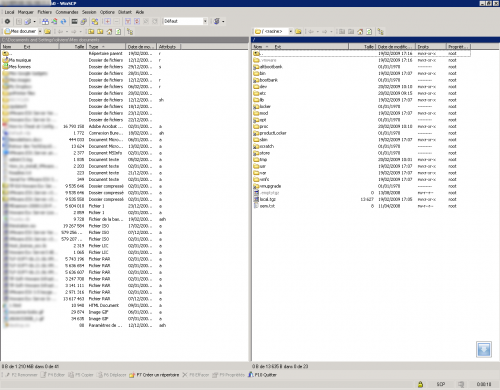Open the Local menu
500x390 pixels.
9,12
